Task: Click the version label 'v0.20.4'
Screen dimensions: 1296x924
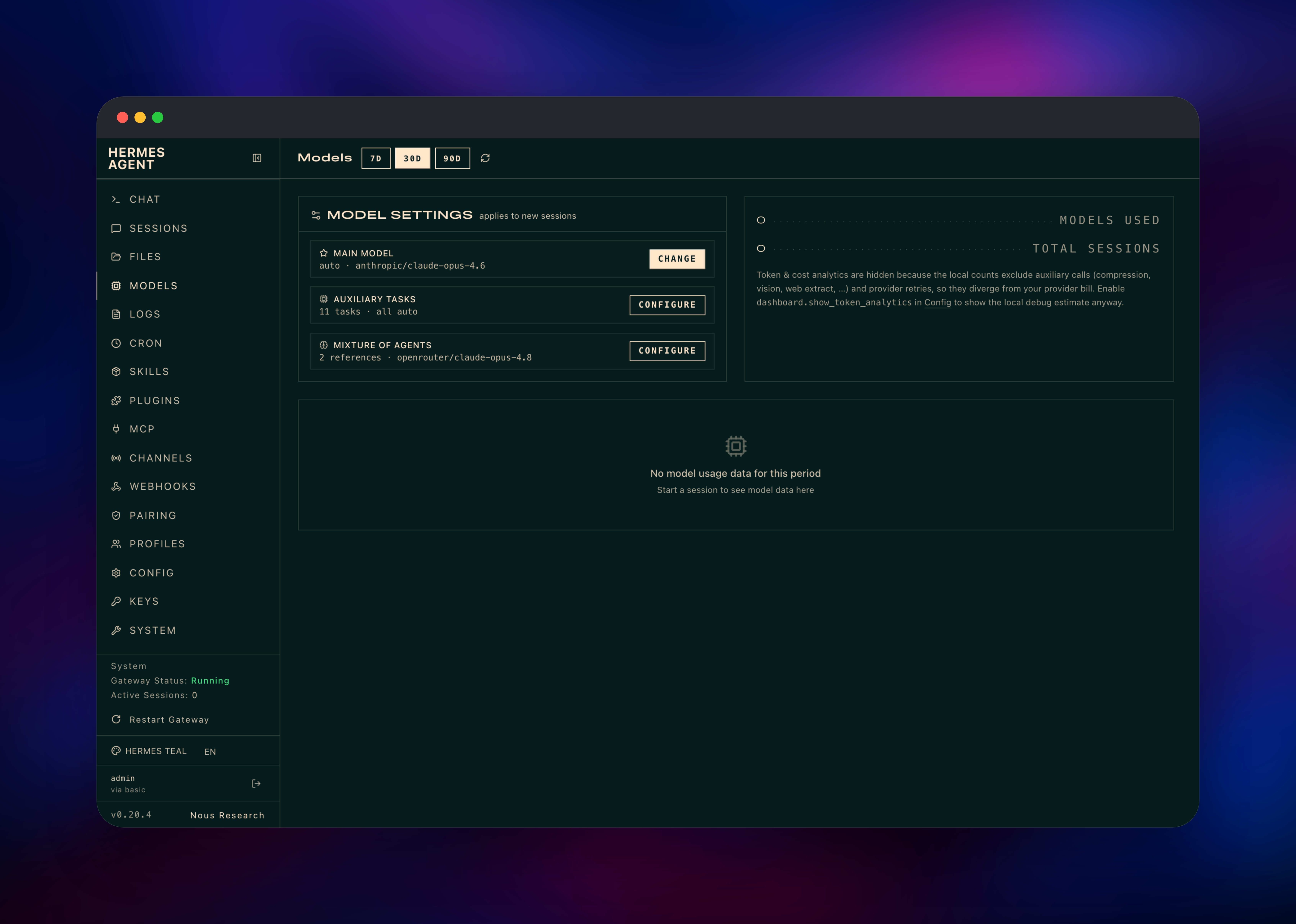Action: [132, 815]
